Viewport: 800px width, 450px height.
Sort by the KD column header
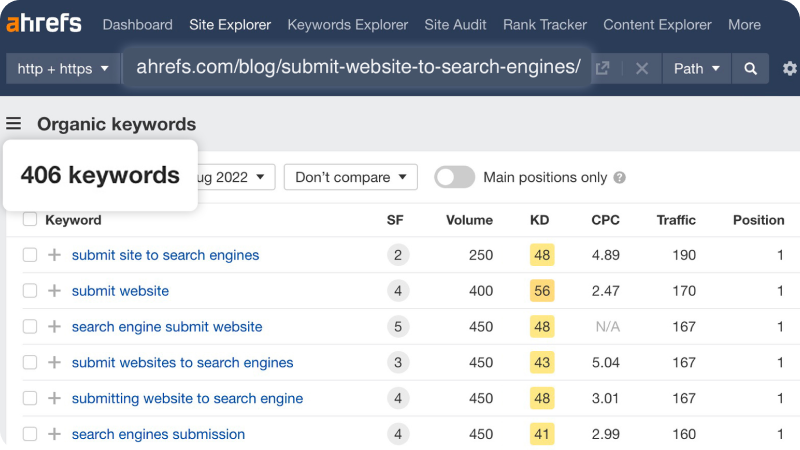click(539, 220)
